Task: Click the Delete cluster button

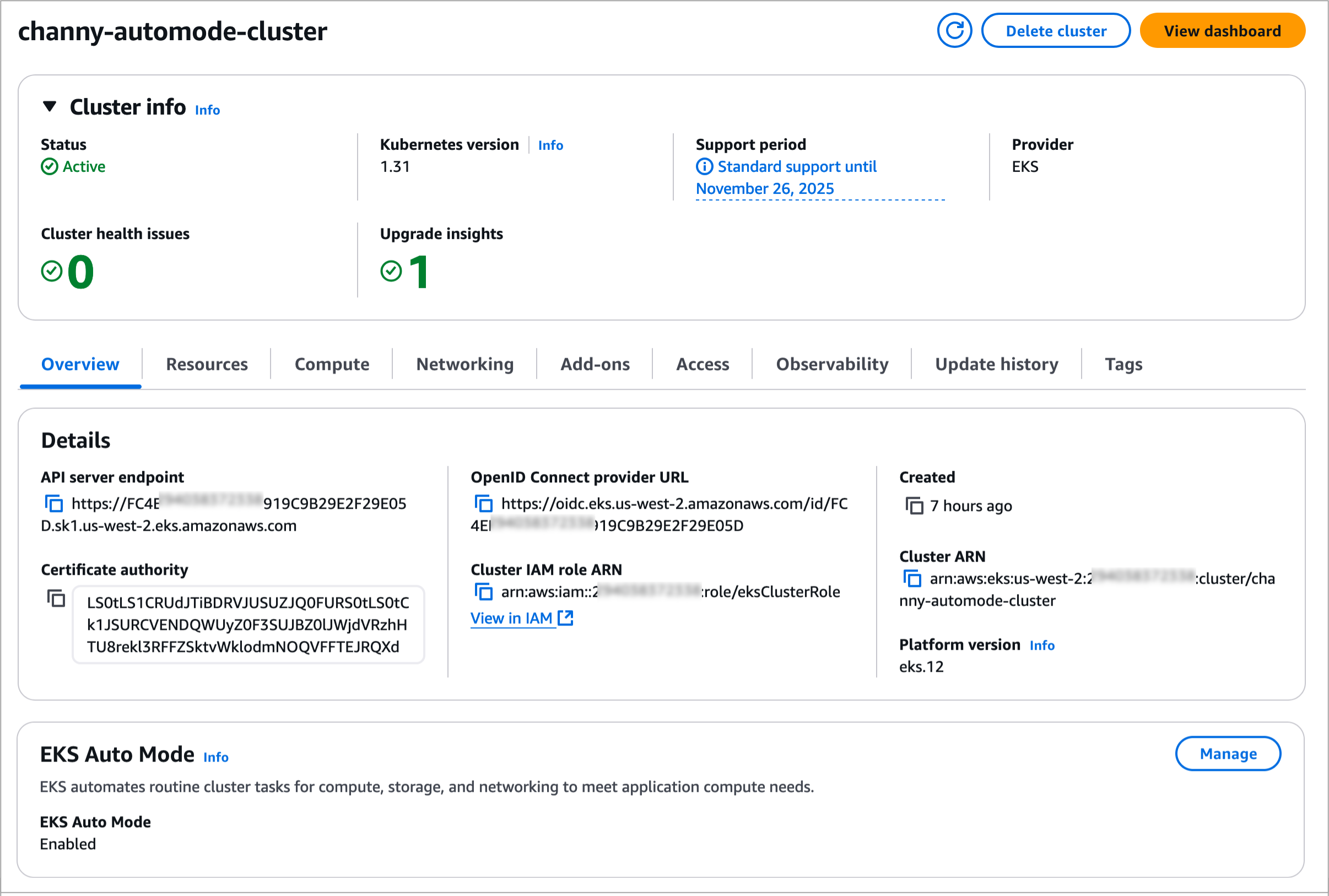Action: point(1055,31)
